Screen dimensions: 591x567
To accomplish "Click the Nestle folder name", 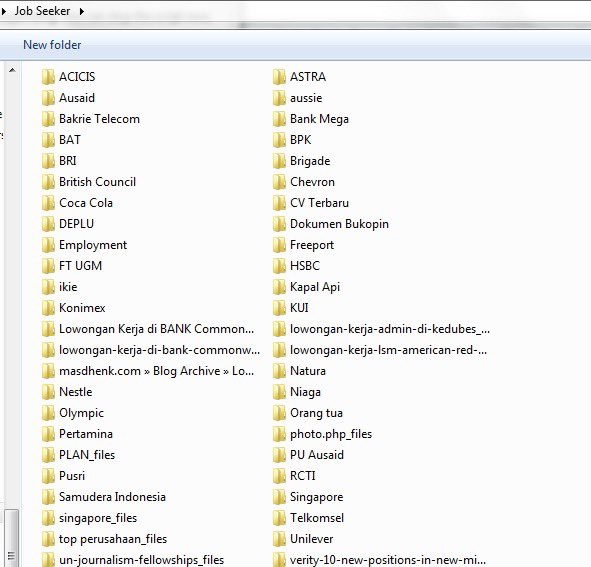I will [75, 392].
